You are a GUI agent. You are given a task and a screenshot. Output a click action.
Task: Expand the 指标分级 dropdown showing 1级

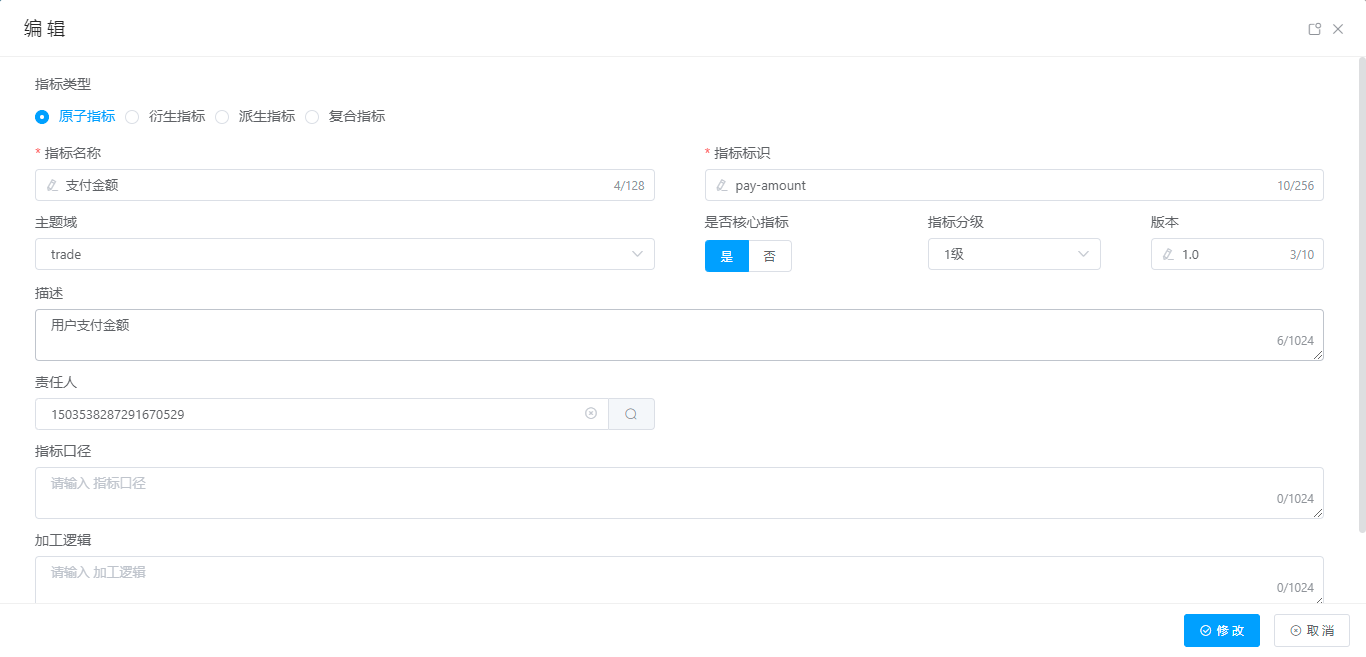(1013, 254)
